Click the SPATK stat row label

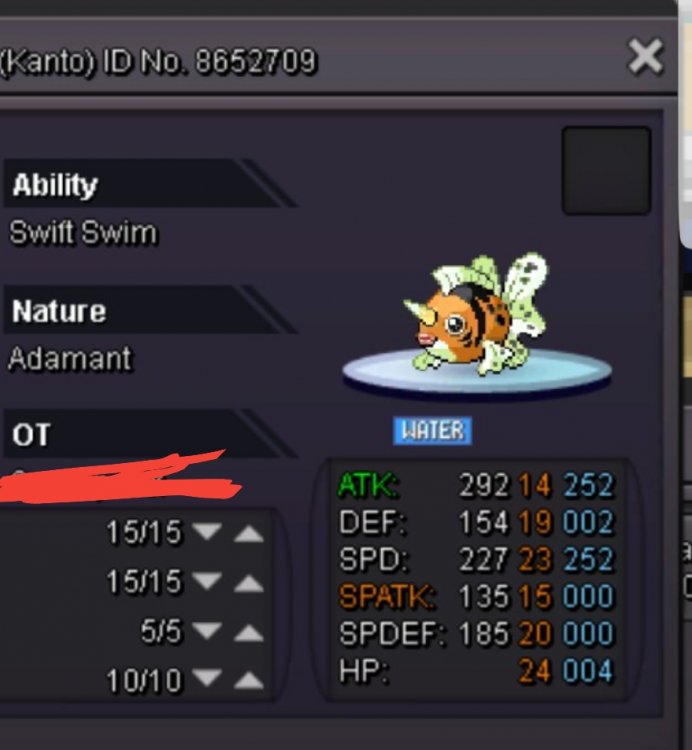click(x=387, y=596)
